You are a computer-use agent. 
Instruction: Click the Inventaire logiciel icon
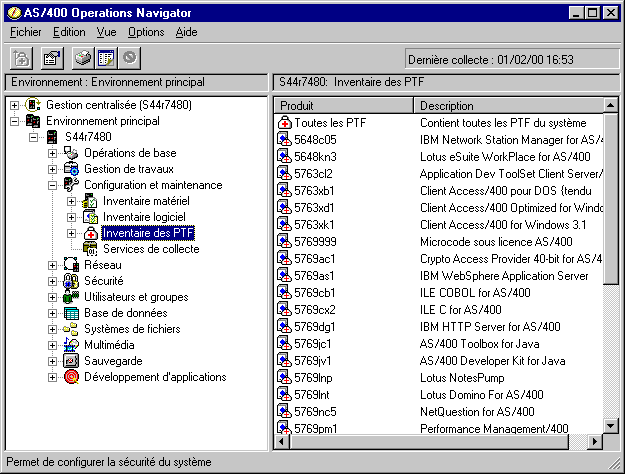[90, 217]
